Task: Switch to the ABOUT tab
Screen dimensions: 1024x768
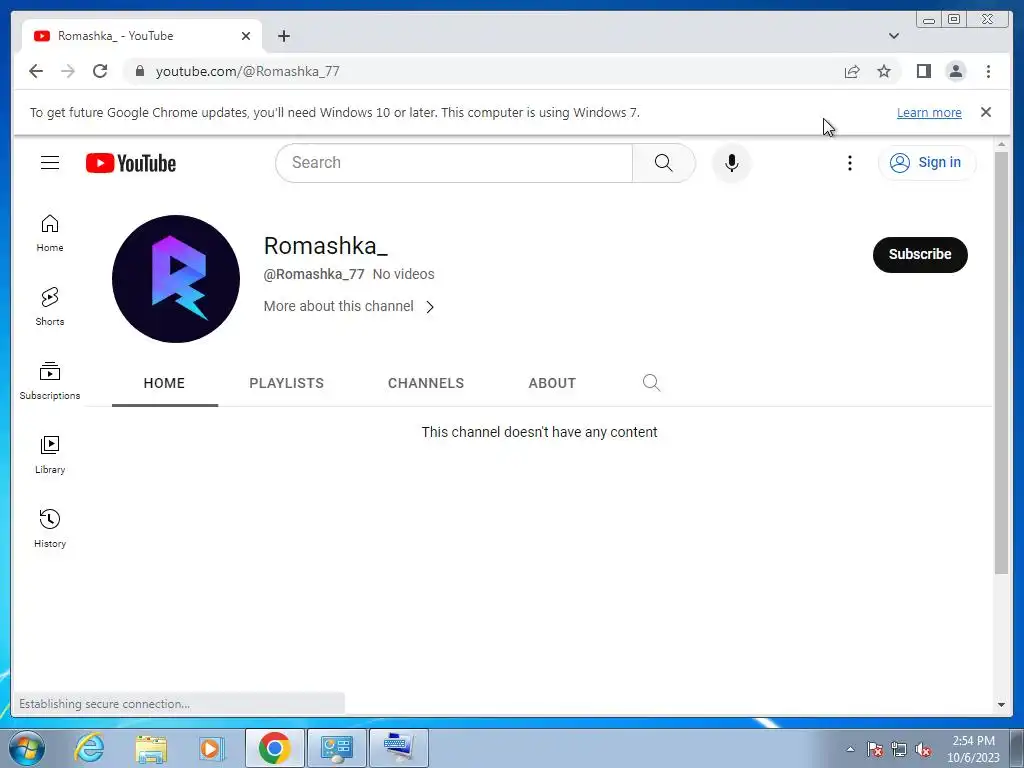Action: [x=552, y=383]
